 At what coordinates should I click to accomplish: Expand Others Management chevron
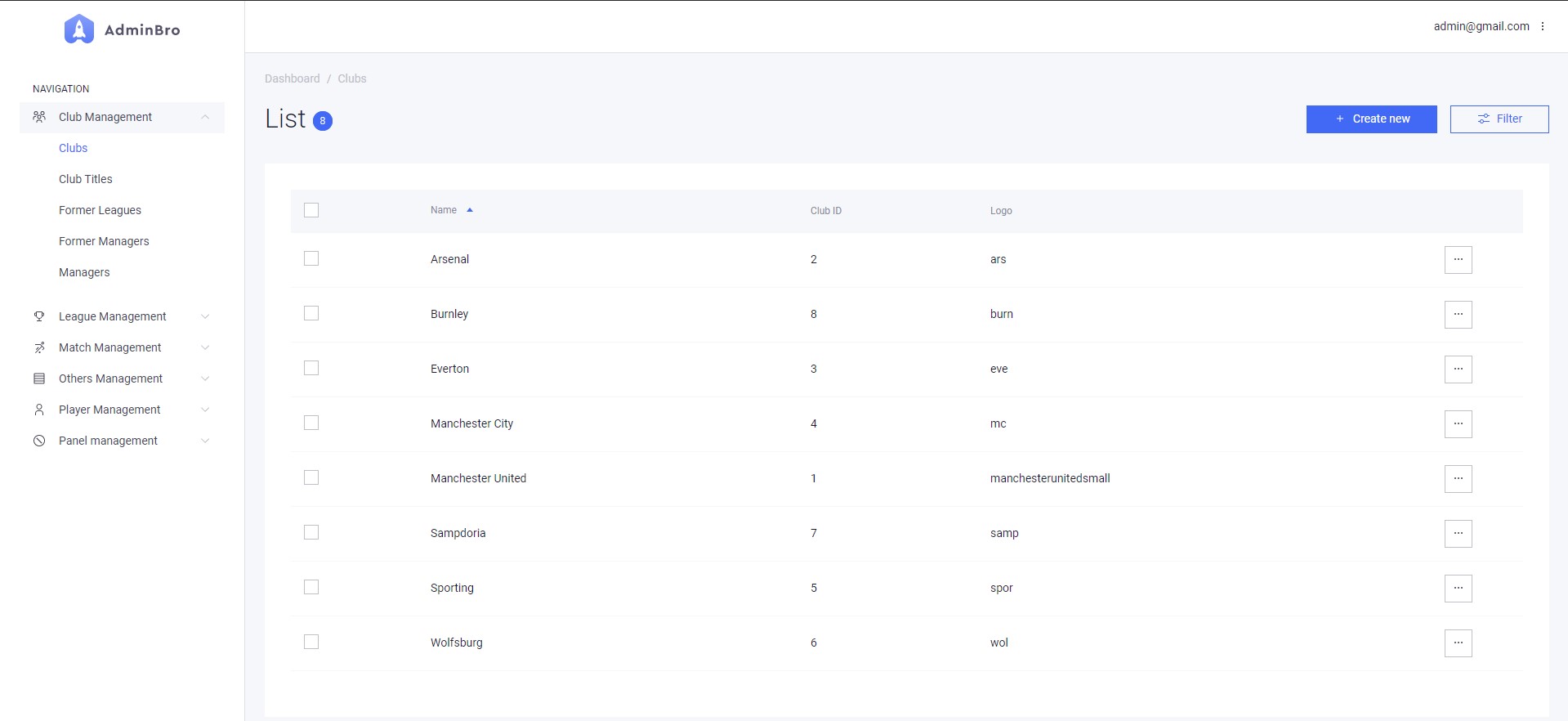click(205, 378)
